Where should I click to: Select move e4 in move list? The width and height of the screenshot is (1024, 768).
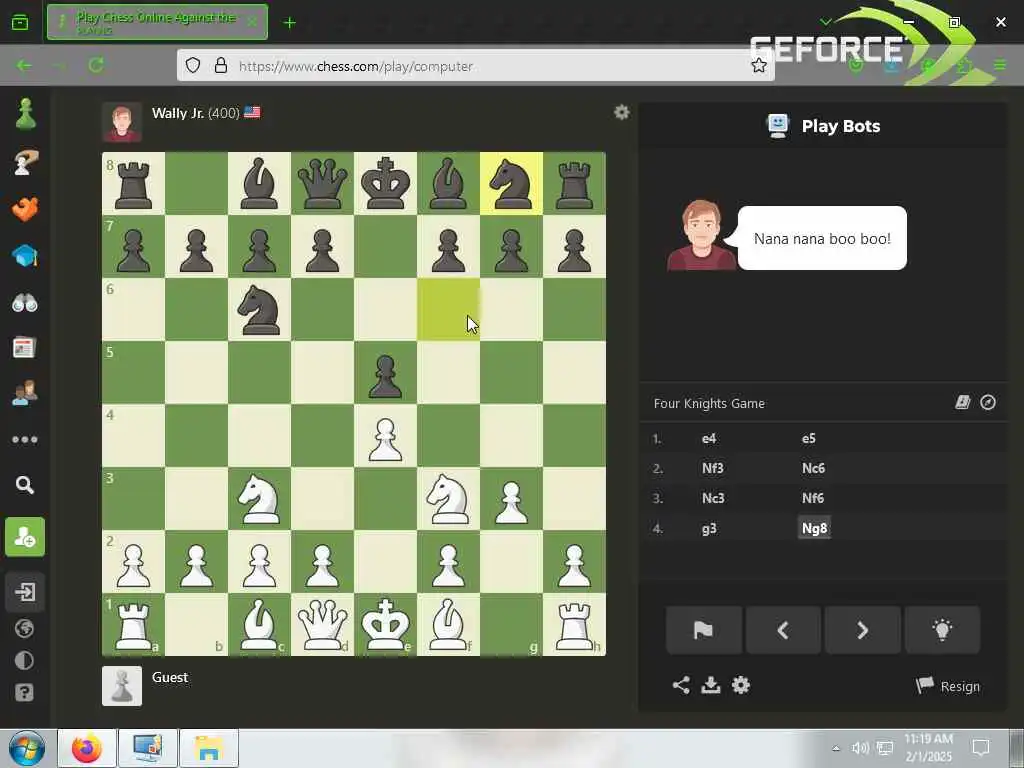point(709,438)
